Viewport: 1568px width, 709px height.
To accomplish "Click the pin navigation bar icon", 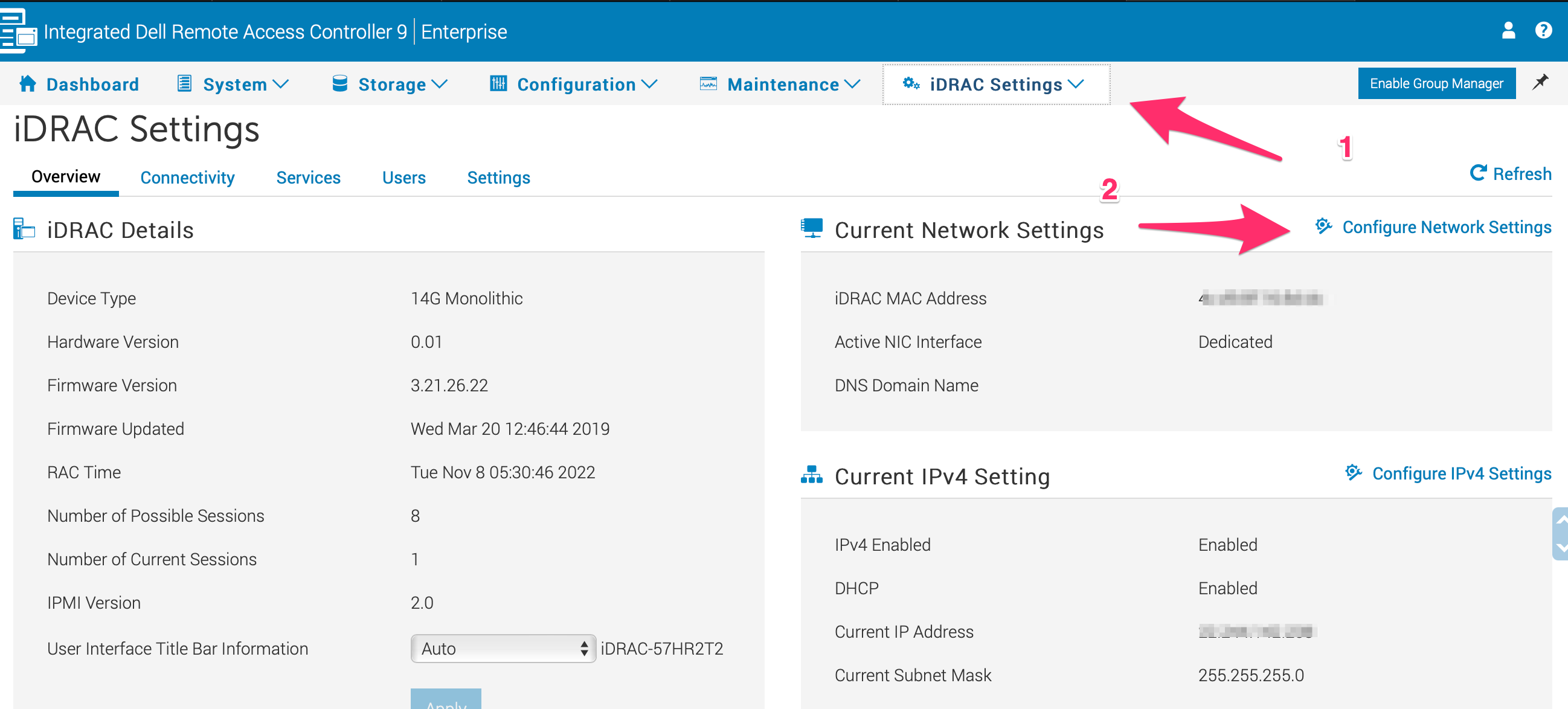I will (1540, 82).
